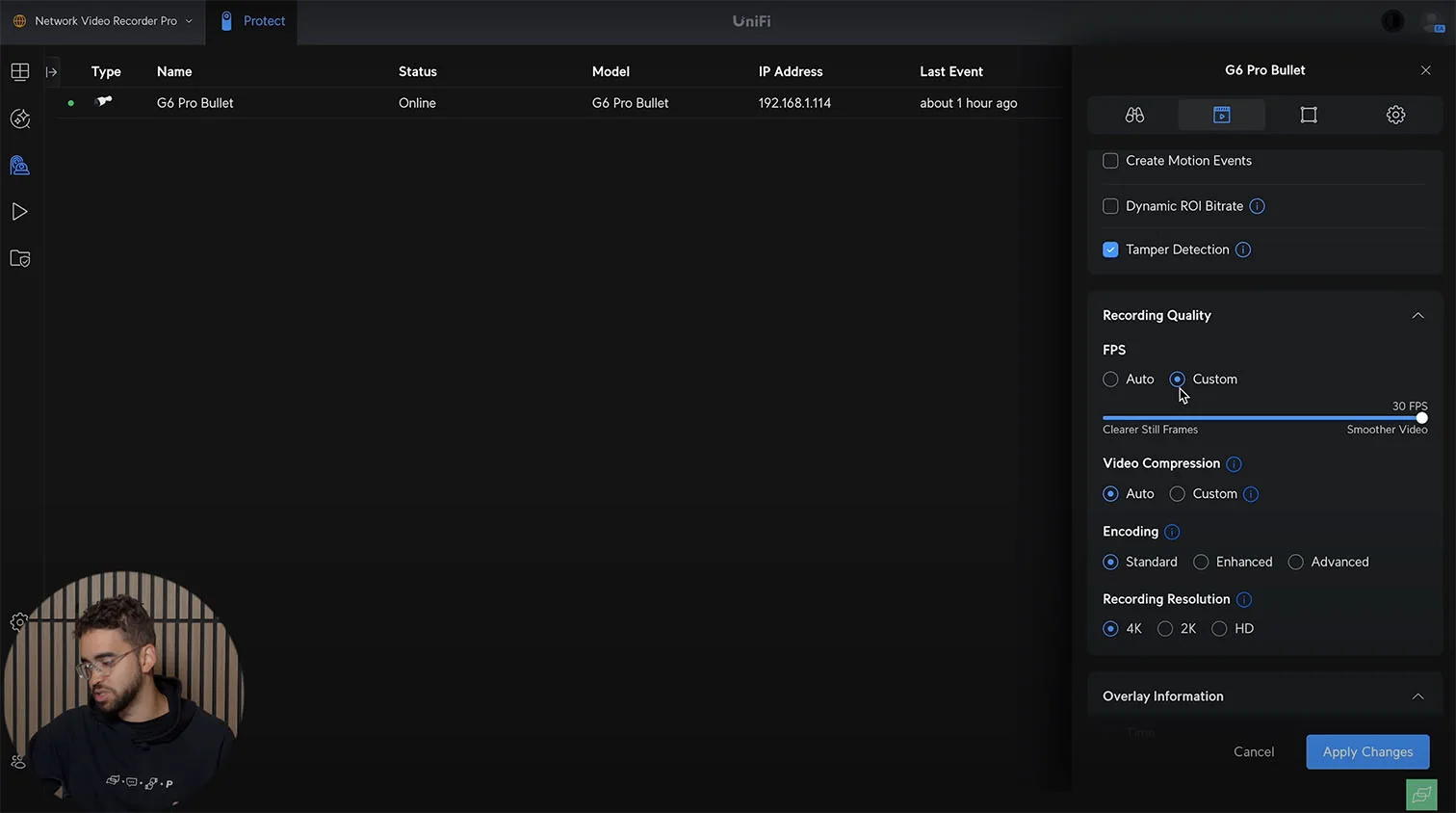This screenshot has width=1456, height=813.
Task: Close the G6 Pro Bullet panel
Action: 1426,70
